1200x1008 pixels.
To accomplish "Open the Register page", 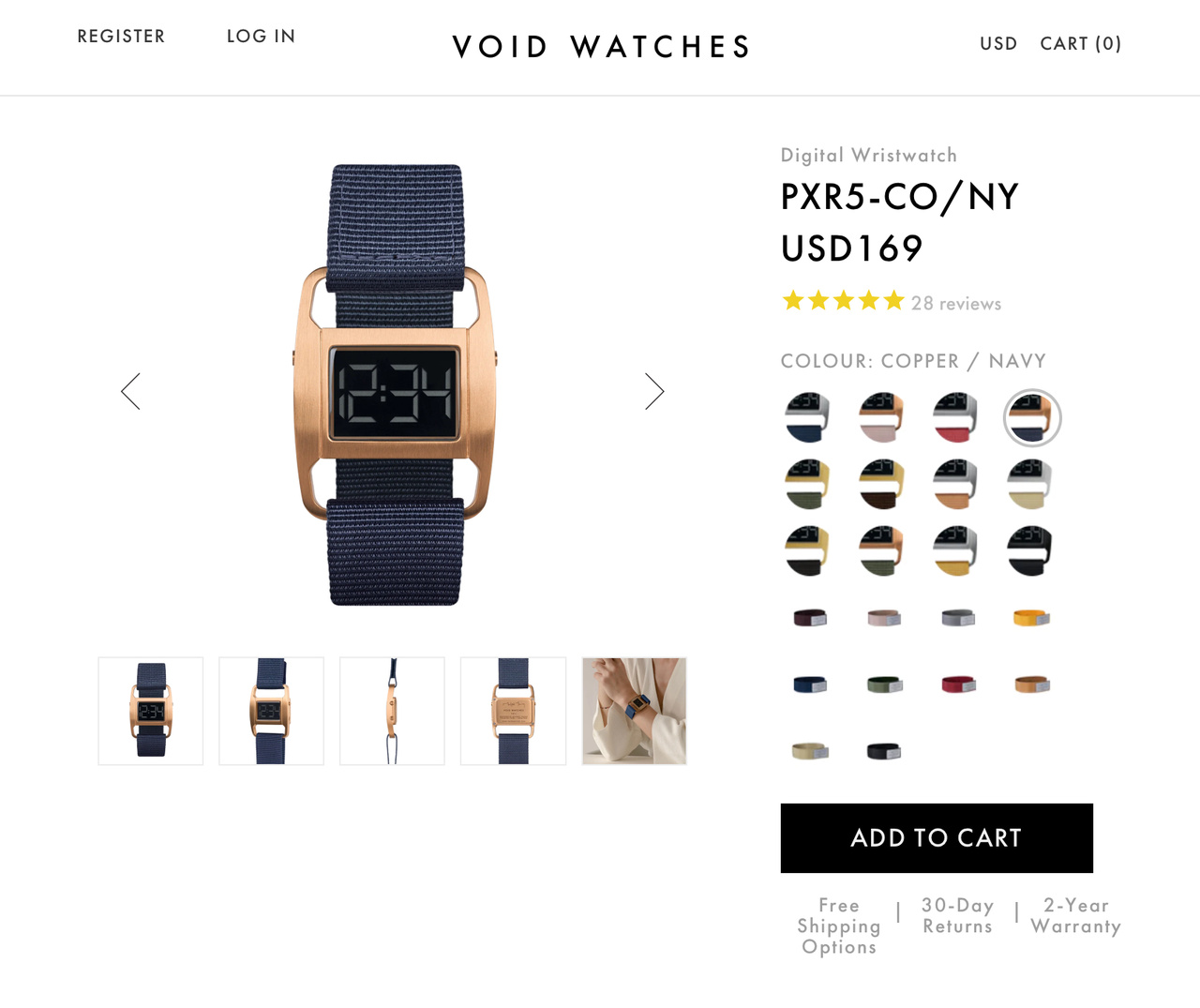I will pyautogui.click(x=121, y=37).
